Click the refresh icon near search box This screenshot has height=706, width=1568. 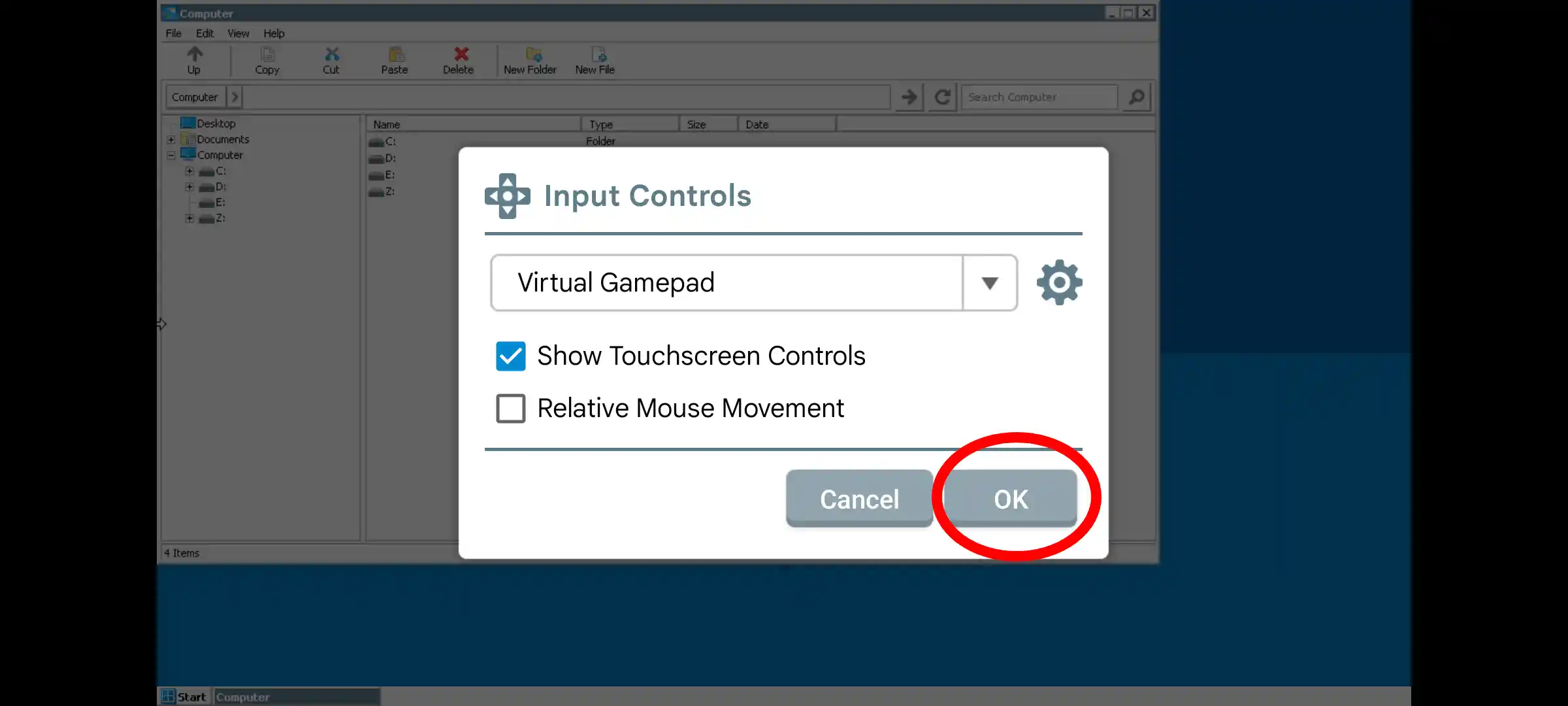942,97
